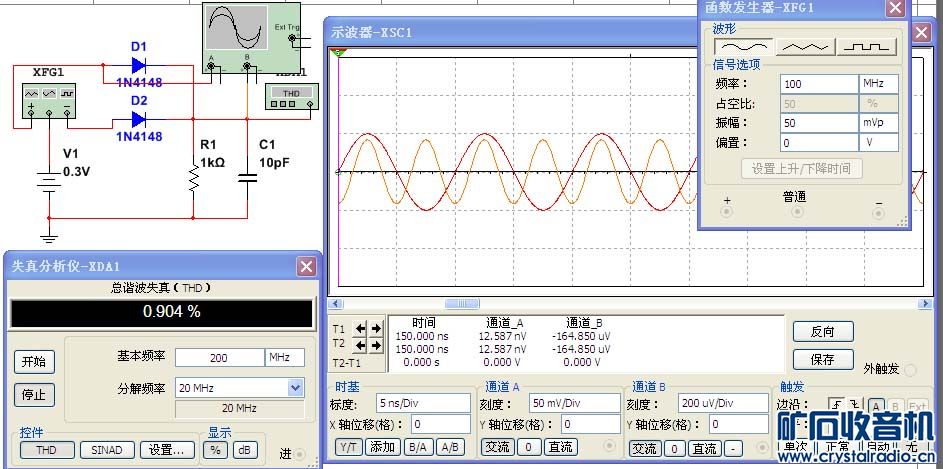Open the 振幅 mVp unit selector

[x=879, y=123]
